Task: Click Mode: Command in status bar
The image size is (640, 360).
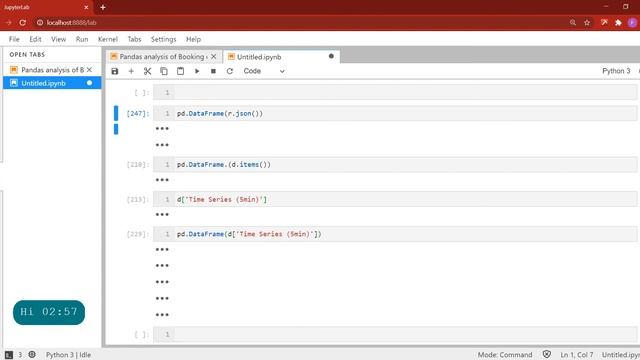Action: point(505,355)
